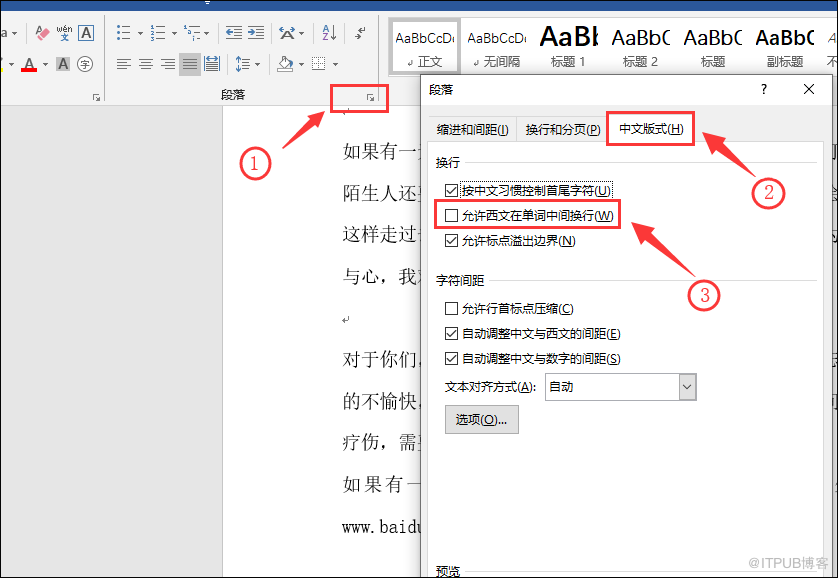Apply Character Shading with the gray A icon
Image resolution: width=838 pixels, height=578 pixels.
63,65
